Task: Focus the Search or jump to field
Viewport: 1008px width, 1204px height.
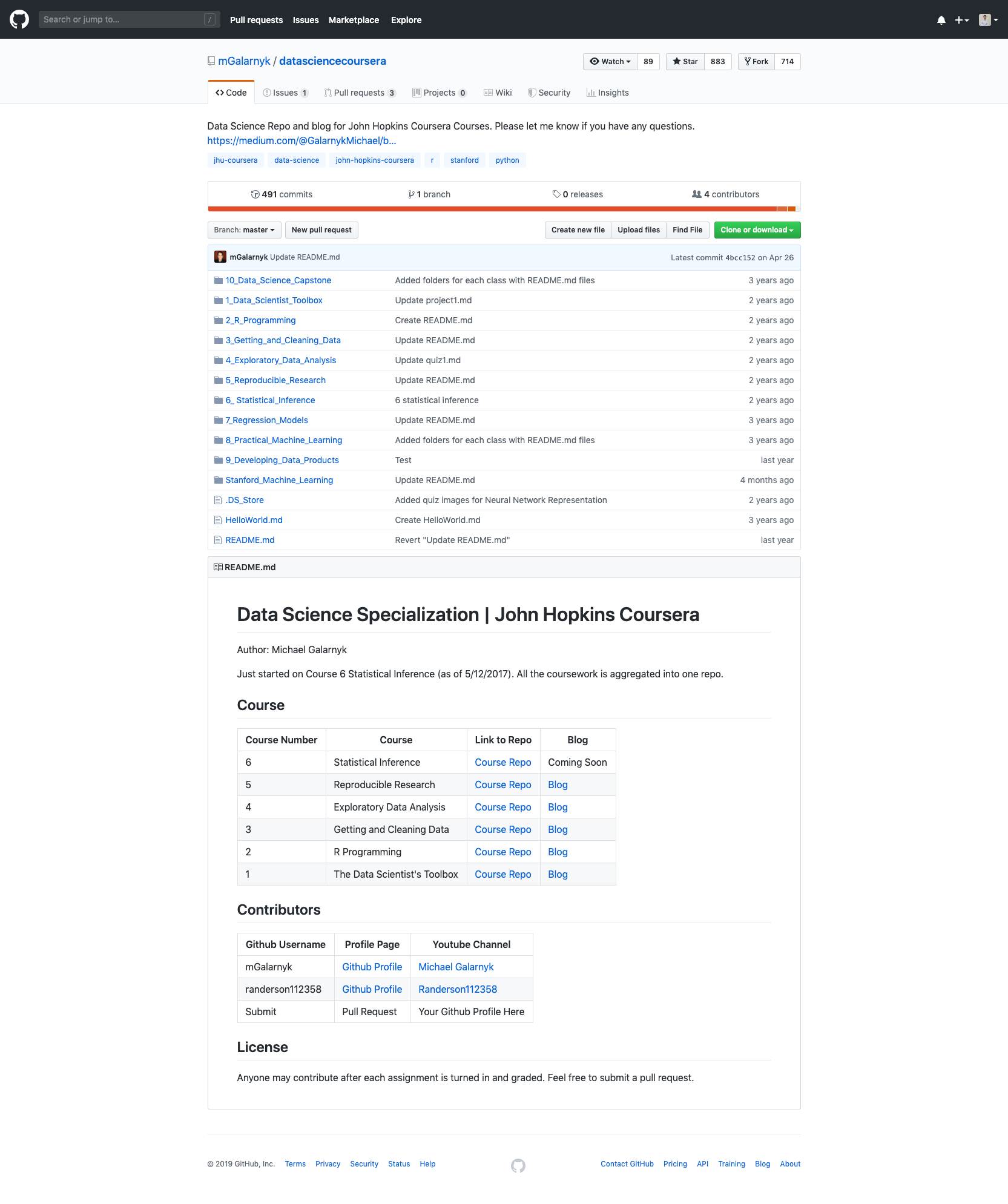Action: pos(129,19)
